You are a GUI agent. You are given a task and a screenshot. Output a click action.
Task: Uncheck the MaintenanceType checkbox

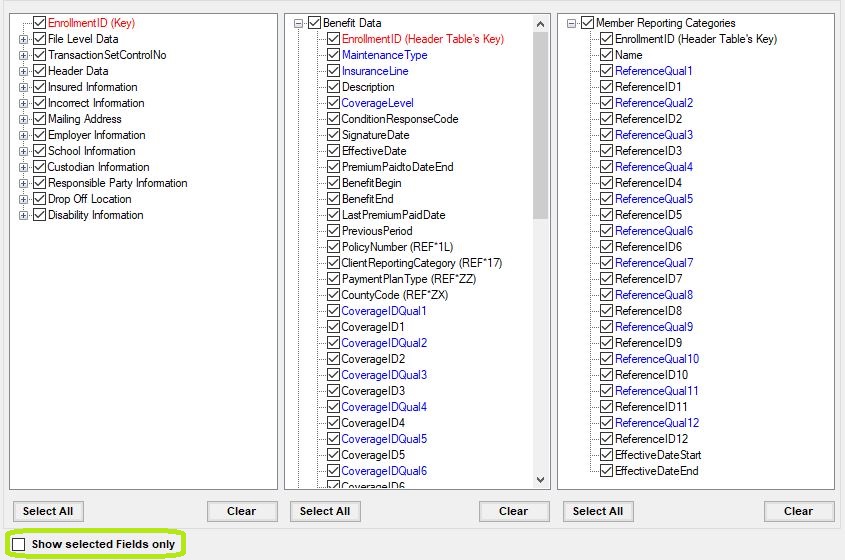(334, 55)
